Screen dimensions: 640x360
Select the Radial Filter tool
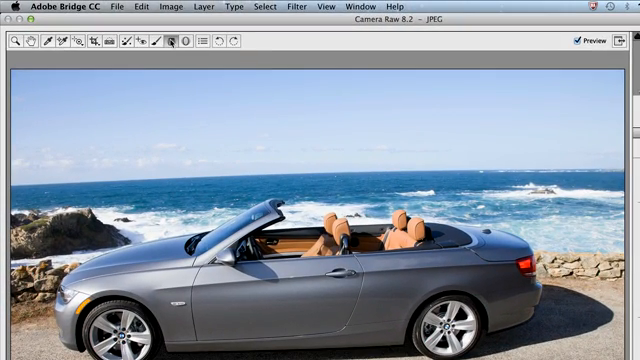click(x=186, y=41)
